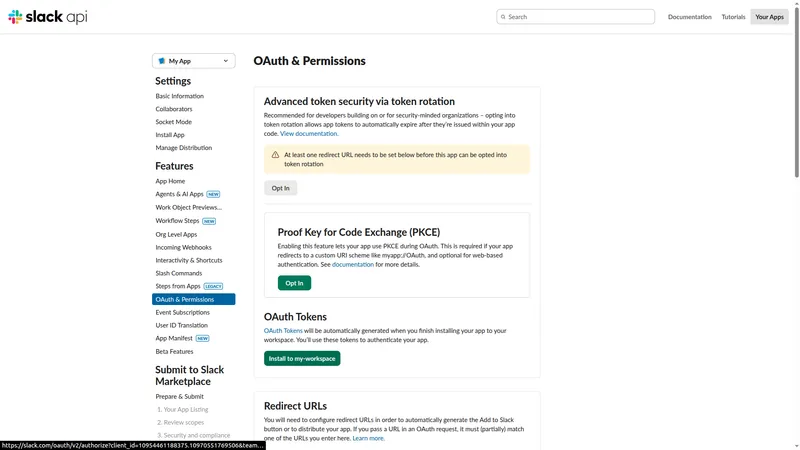Select Workflow Steps
800x450 pixels.
tap(177, 220)
